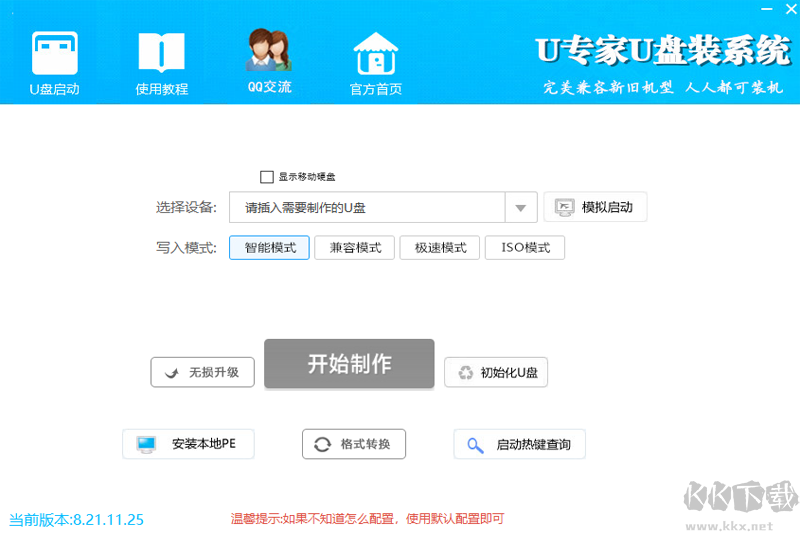This screenshot has height=533, width=800.
Task: Open the QQ交流 people icon
Action: tap(269, 49)
